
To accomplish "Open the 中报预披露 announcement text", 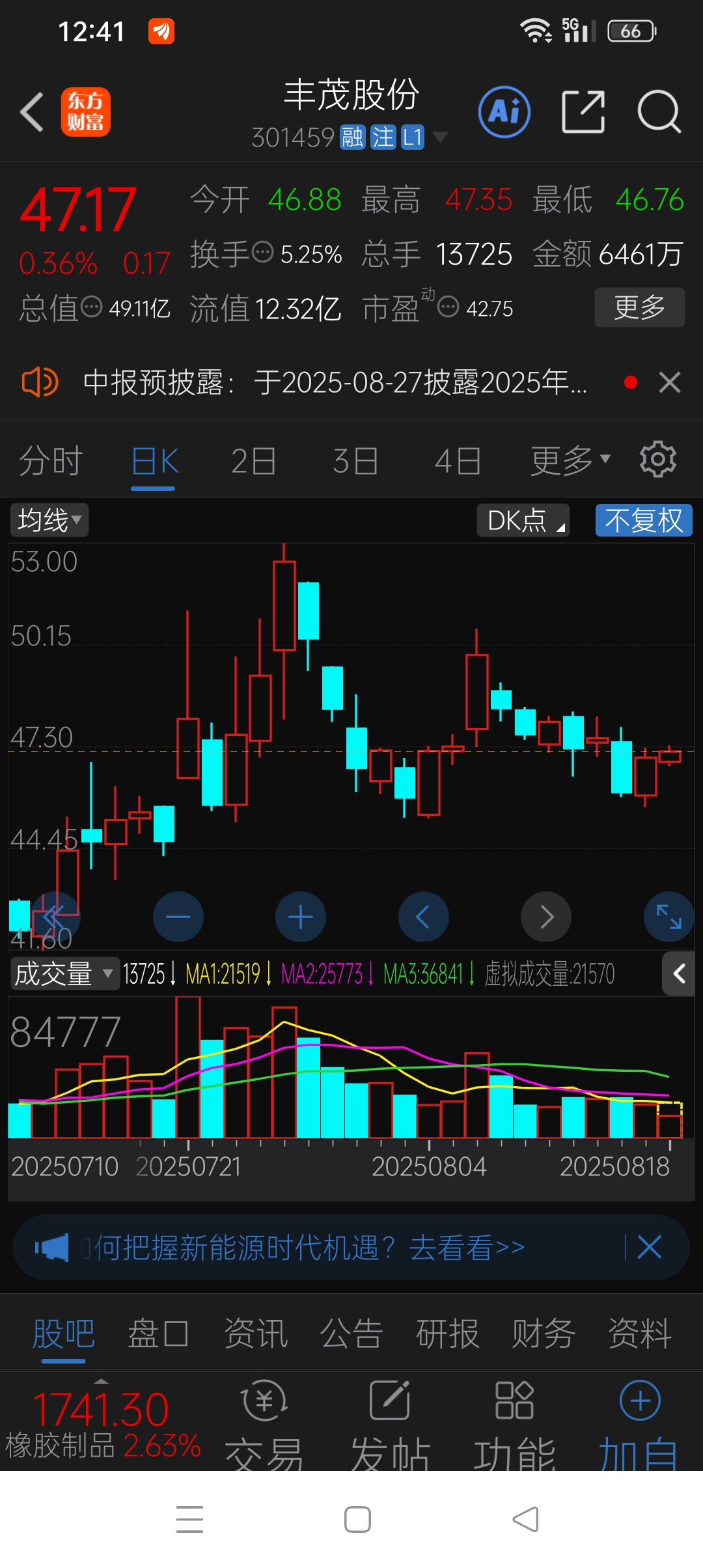I will pyautogui.click(x=335, y=382).
